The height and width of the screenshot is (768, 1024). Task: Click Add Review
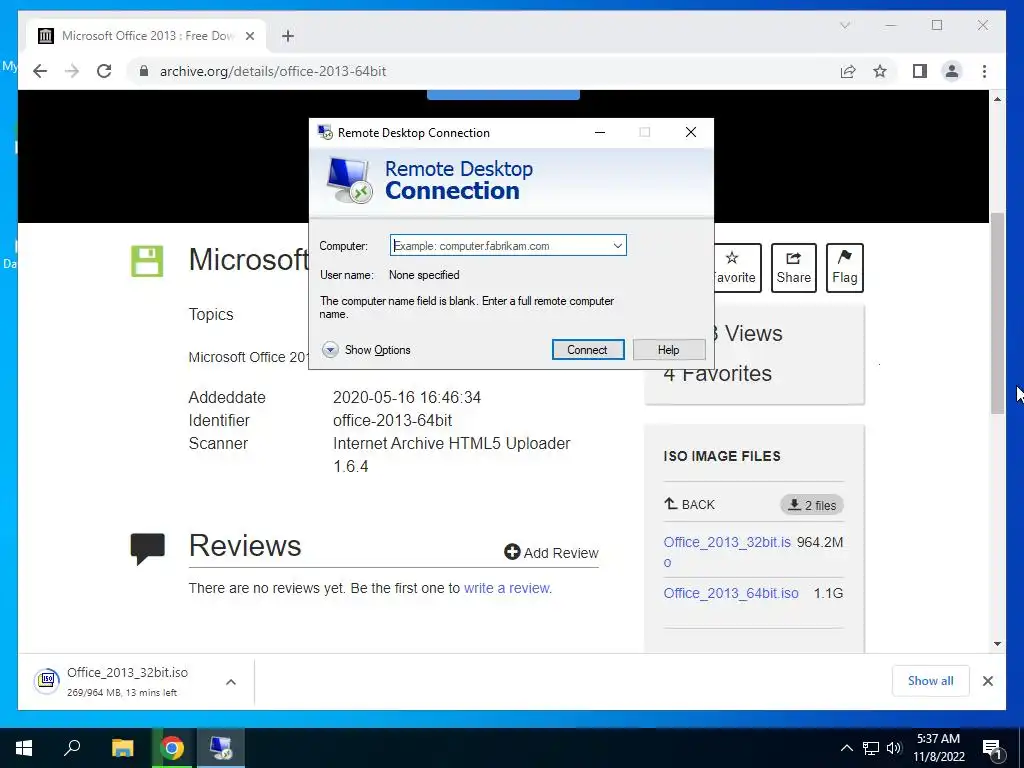[x=551, y=552]
